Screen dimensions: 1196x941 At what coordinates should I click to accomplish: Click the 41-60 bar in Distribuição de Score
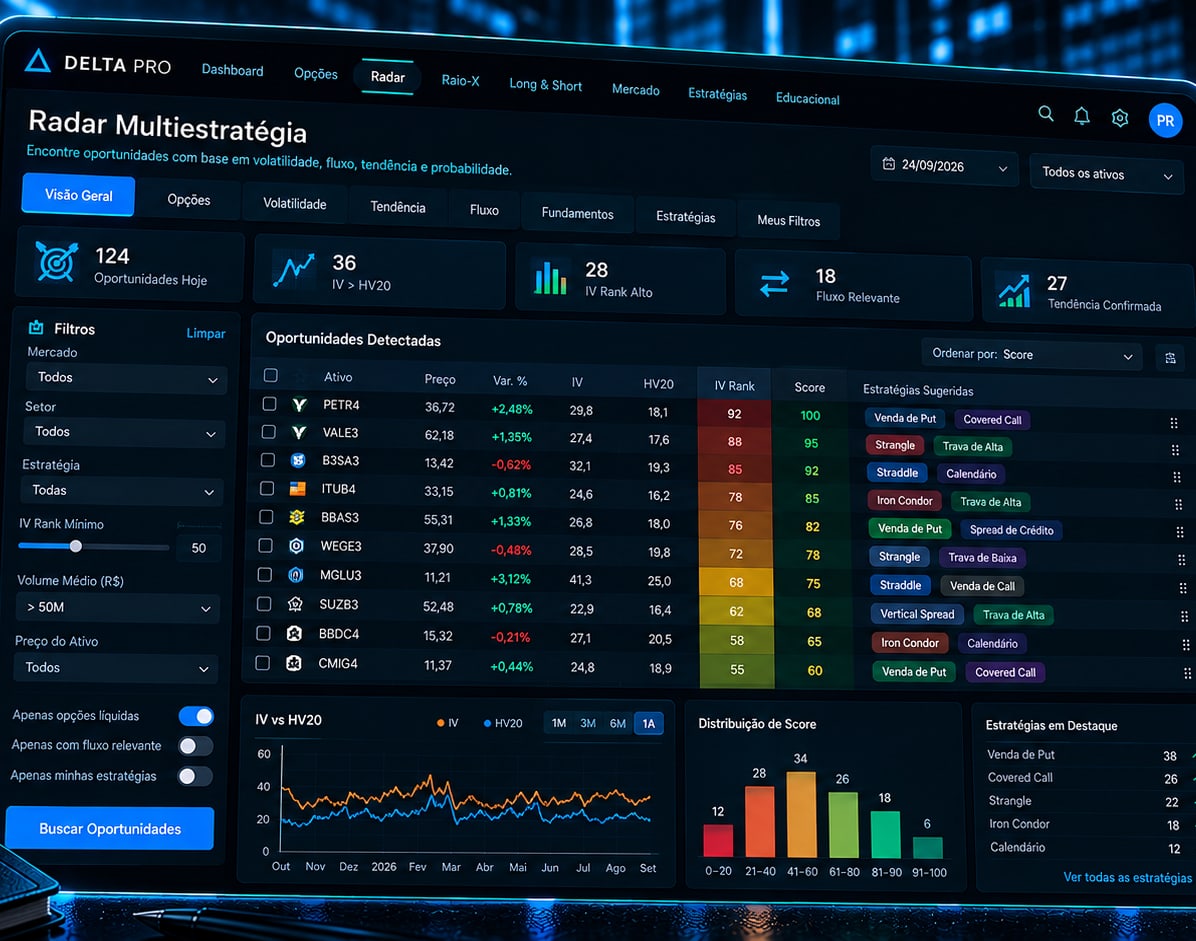click(801, 814)
